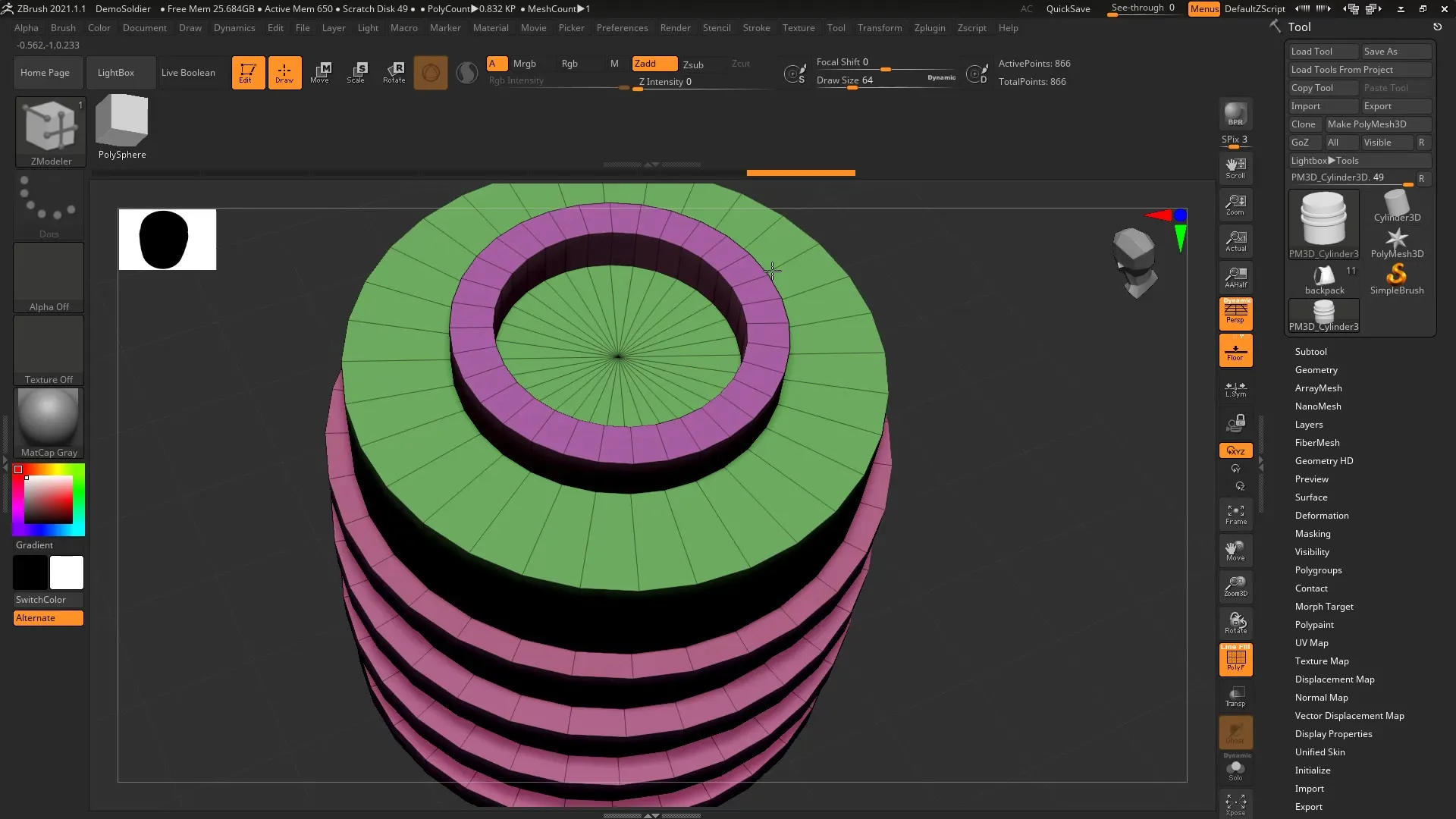This screenshot has height=819, width=1456.
Task: Select the SimpleBrush tool
Action: [1397, 279]
